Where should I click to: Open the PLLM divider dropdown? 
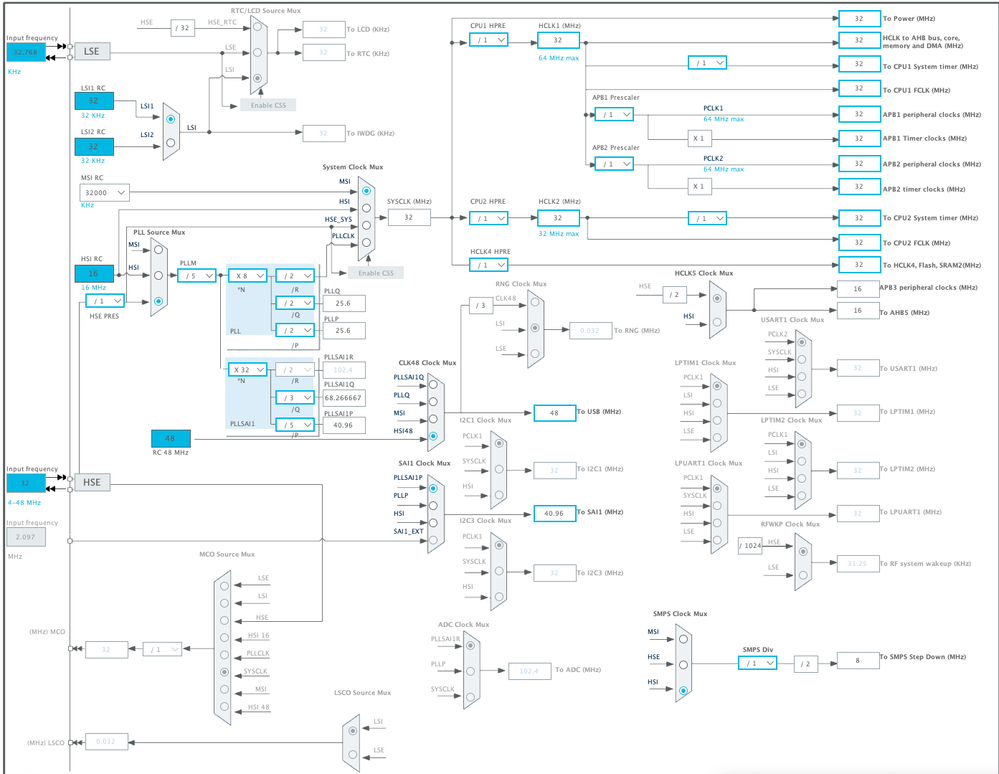(196, 275)
